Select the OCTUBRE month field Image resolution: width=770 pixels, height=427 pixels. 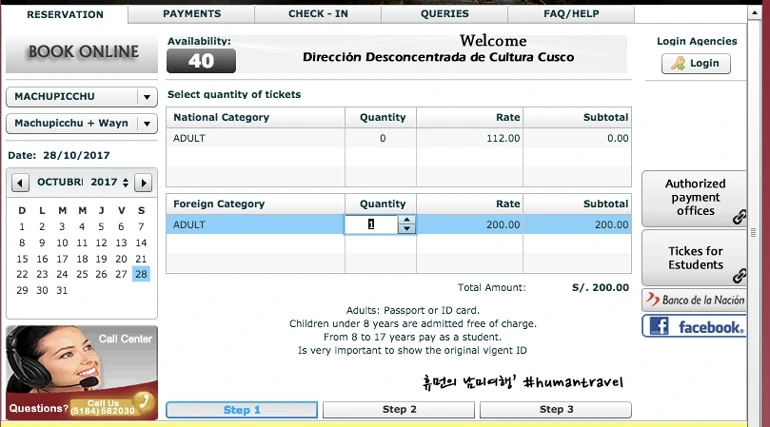60,182
